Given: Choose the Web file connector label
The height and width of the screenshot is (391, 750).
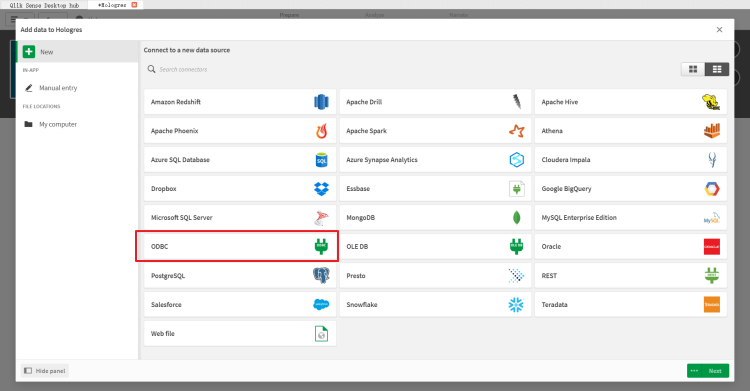Looking at the screenshot, I should tap(163, 334).
